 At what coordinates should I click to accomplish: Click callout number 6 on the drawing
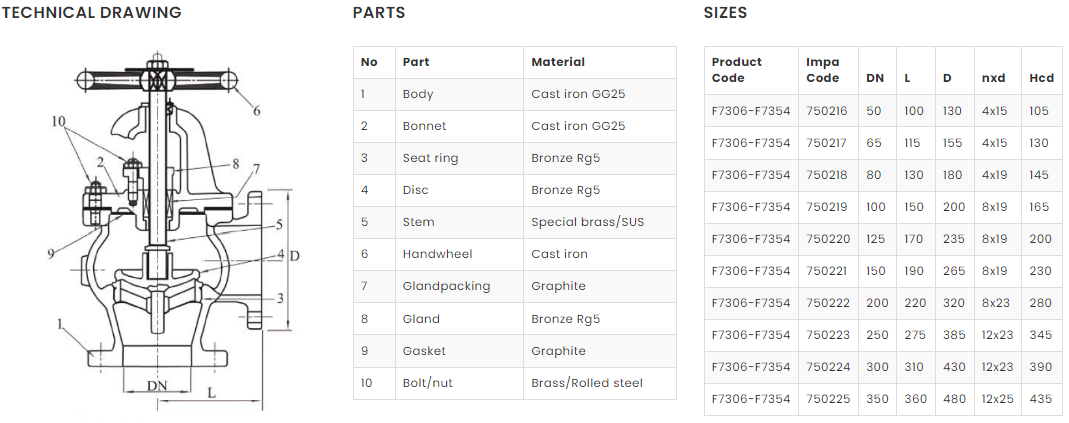[x=256, y=110]
